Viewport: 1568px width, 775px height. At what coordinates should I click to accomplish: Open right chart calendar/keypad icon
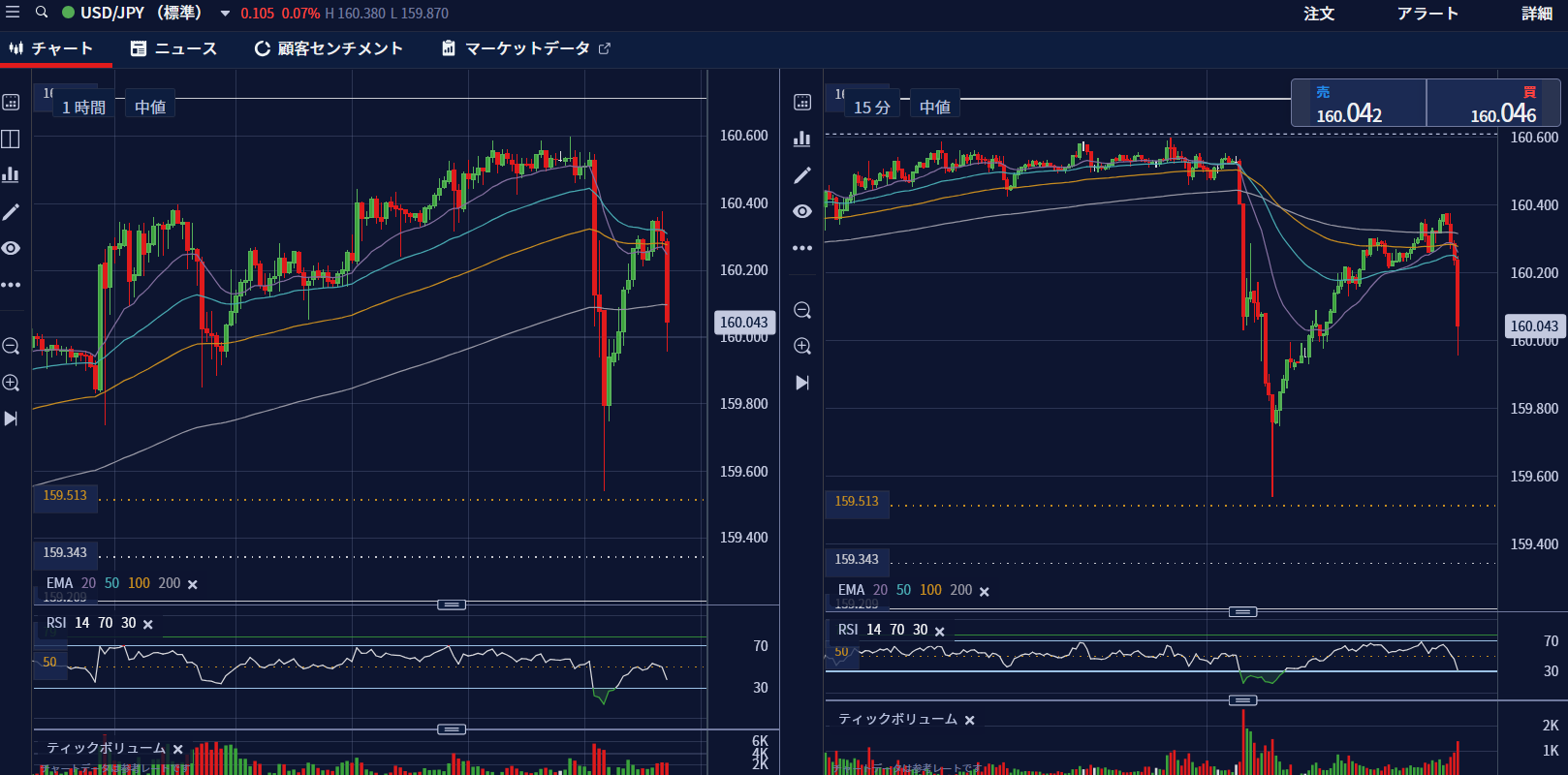coord(802,102)
